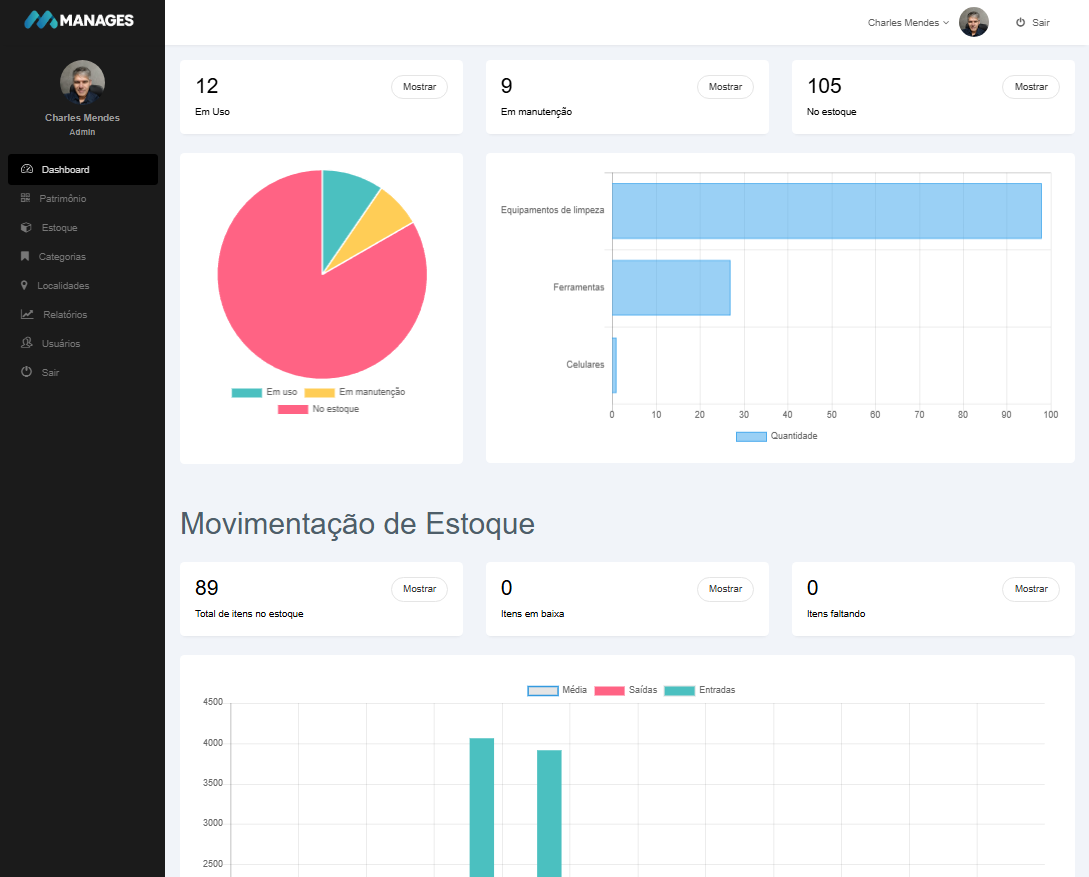Click Sair link in the top header
This screenshot has height=877, width=1089.
click(1033, 23)
